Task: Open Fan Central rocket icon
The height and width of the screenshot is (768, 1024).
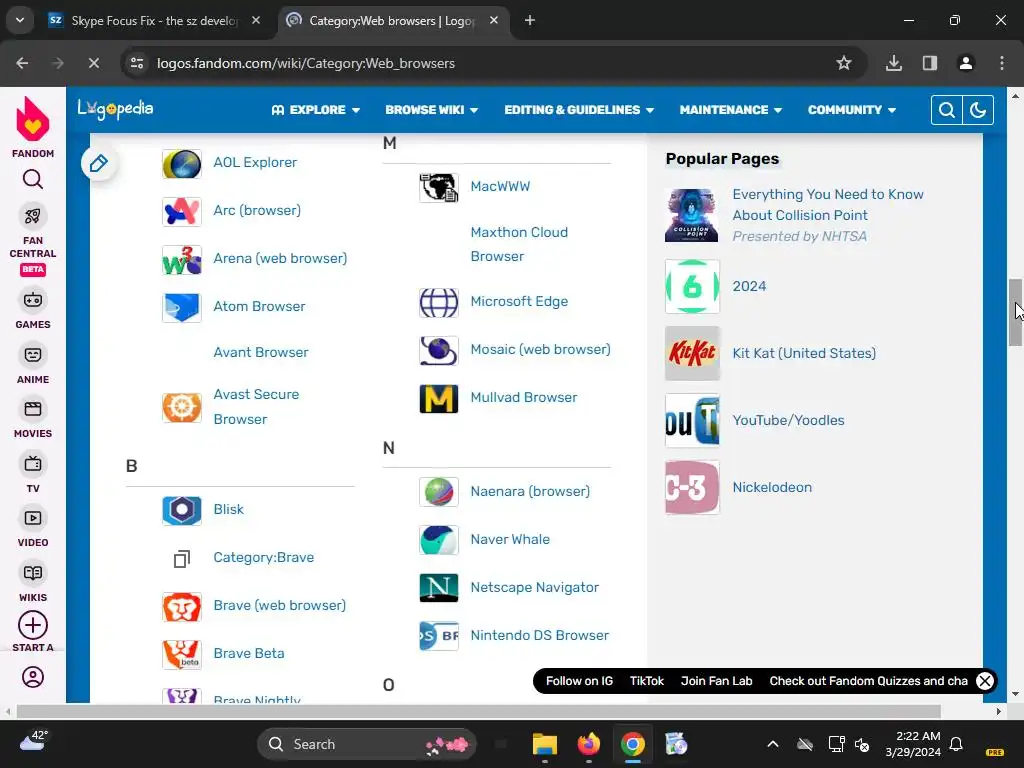Action: click(33, 216)
